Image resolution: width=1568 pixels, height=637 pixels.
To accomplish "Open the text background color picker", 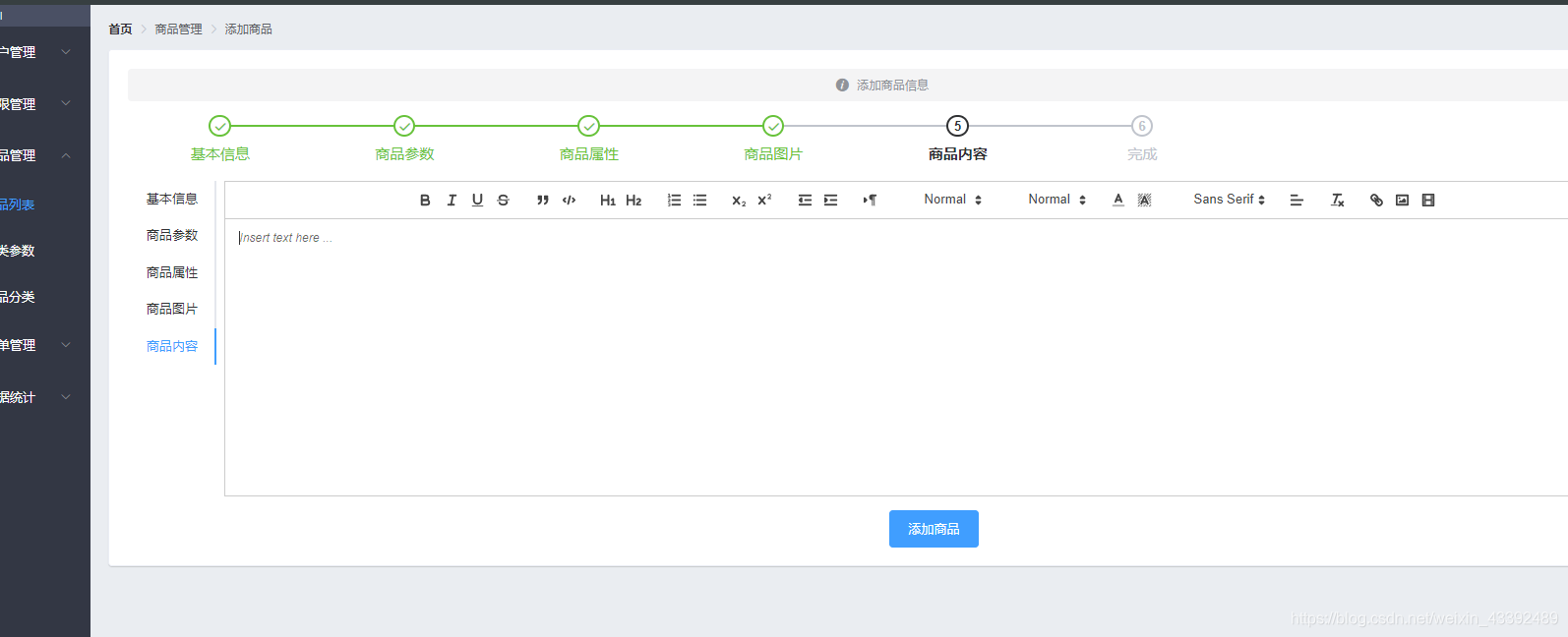I will [1144, 200].
